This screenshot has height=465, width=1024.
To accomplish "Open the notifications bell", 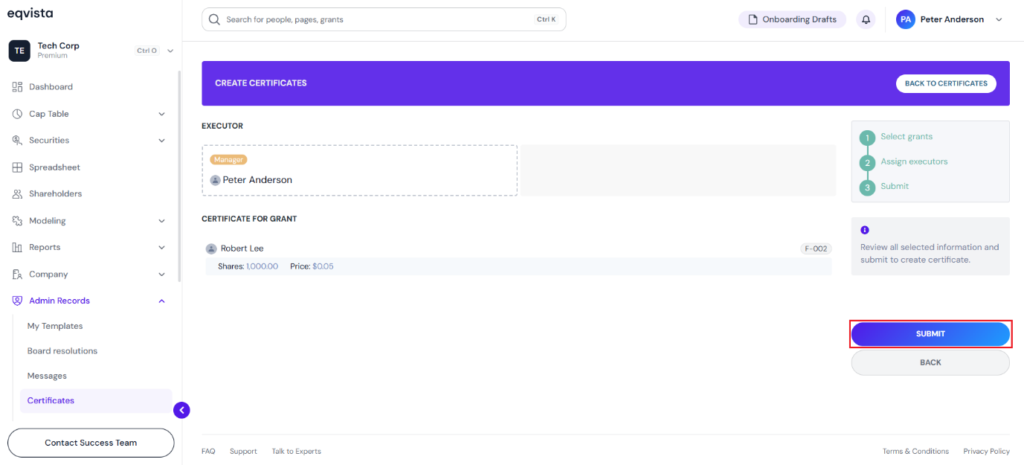I will click(x=866, y=20).
